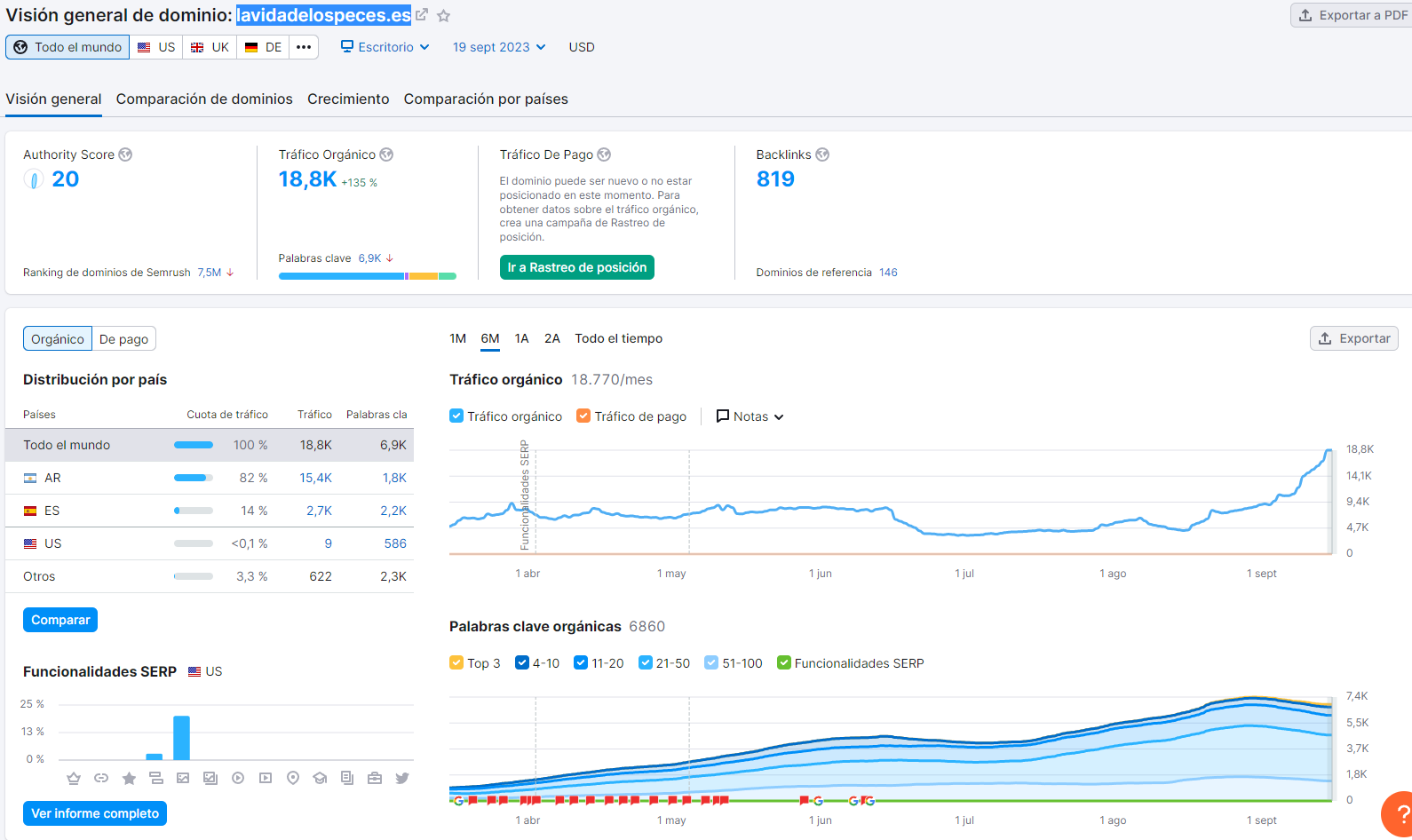Switch to the Crecimiento tab
The image size is (1412, 840).
pyautogui.click(x=348, y=99)
